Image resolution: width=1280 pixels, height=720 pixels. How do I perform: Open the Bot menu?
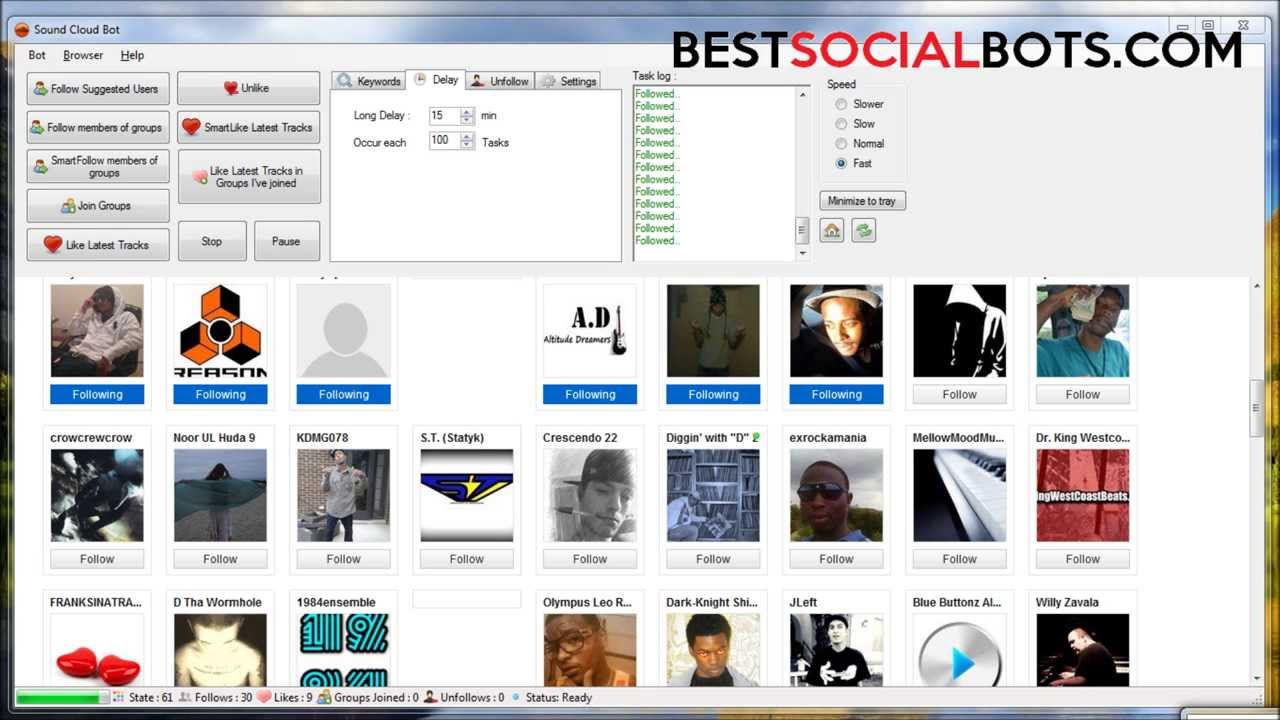point(37,56)
